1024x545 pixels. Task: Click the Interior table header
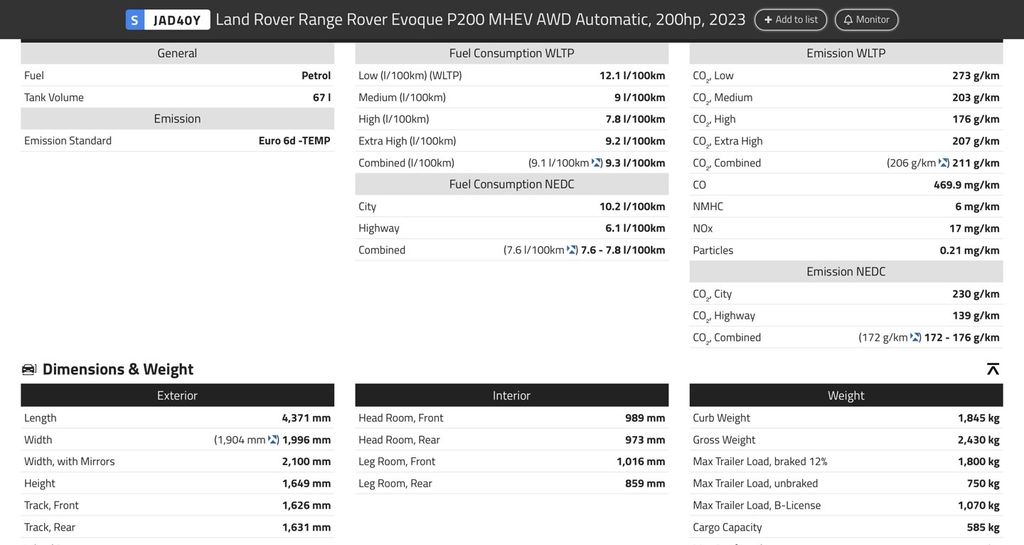511,396
